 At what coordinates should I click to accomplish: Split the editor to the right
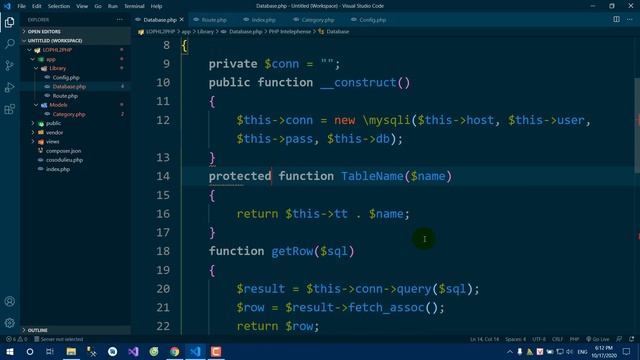tap(616, 20)
